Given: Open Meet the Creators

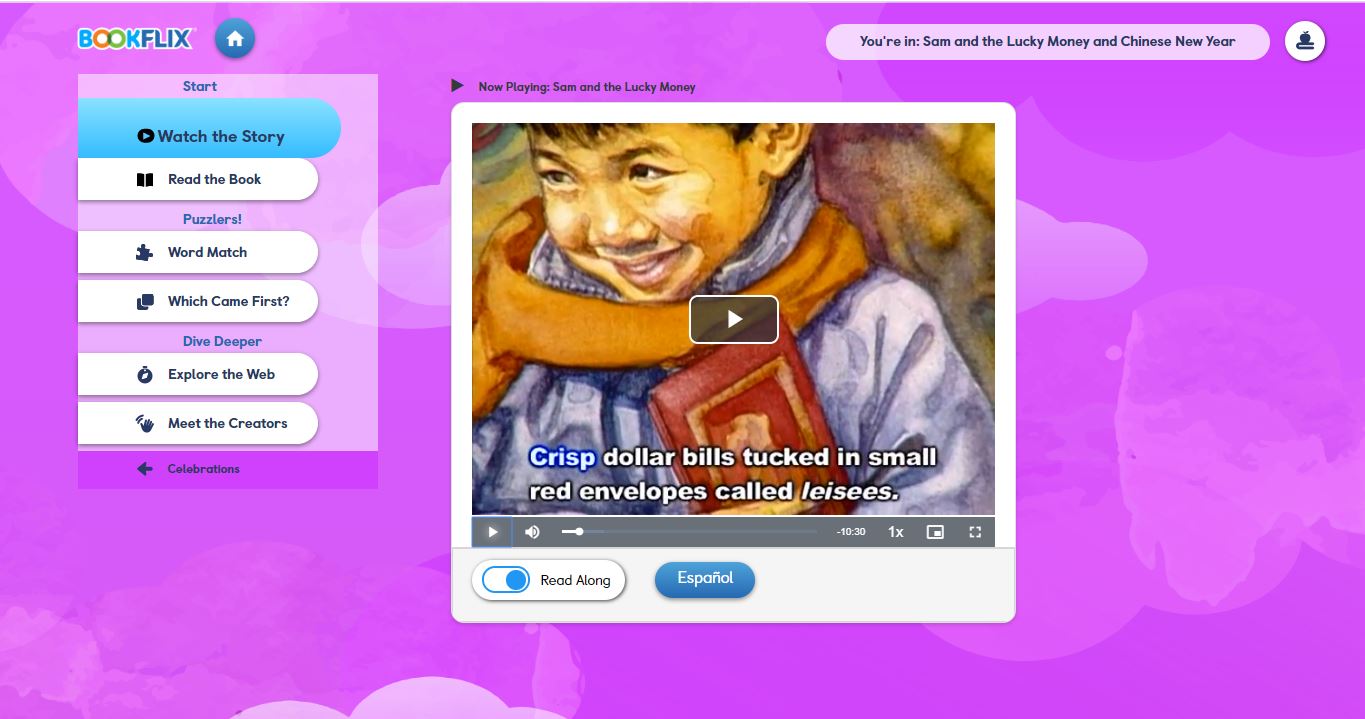Looking at the screenshot, I should [198, 423].
